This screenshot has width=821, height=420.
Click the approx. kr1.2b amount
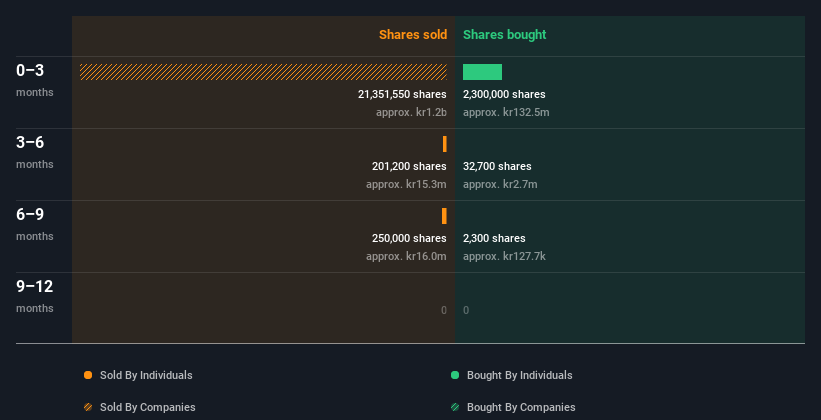coord(411,112)
